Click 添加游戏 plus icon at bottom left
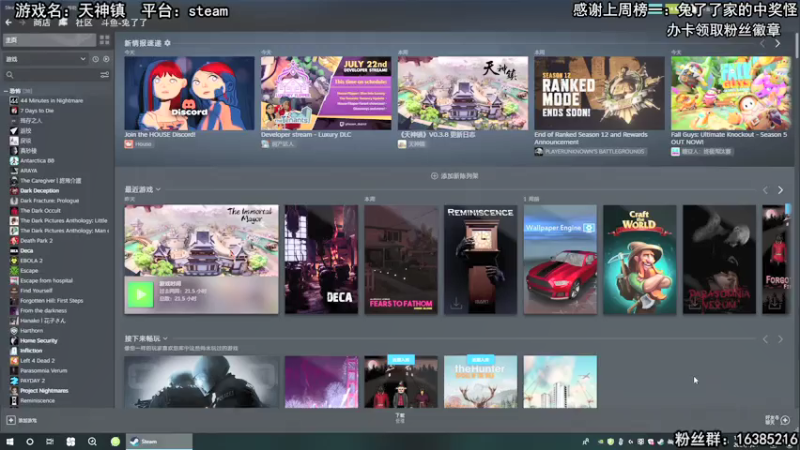 [11, 420]
